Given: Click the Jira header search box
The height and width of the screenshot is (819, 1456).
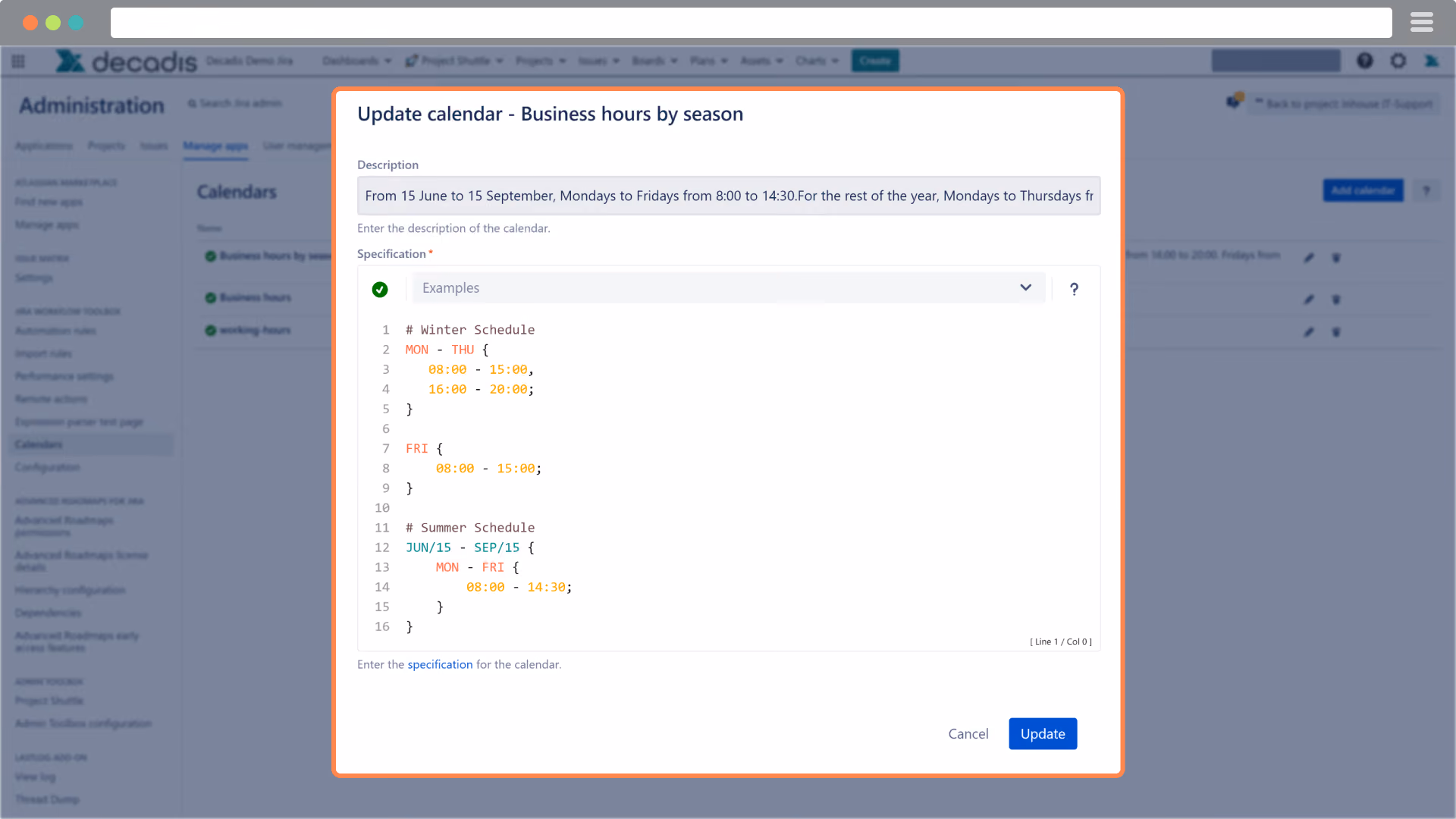Looking at the screenshot, I should [x=1276, y=61].
